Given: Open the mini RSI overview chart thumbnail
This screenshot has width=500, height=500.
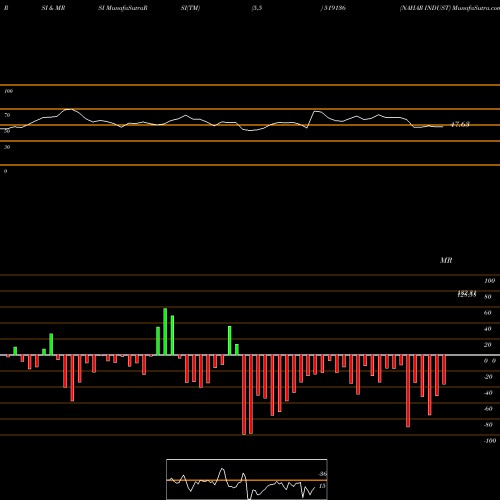Looking at the screenshot, I should coord(247,479).
